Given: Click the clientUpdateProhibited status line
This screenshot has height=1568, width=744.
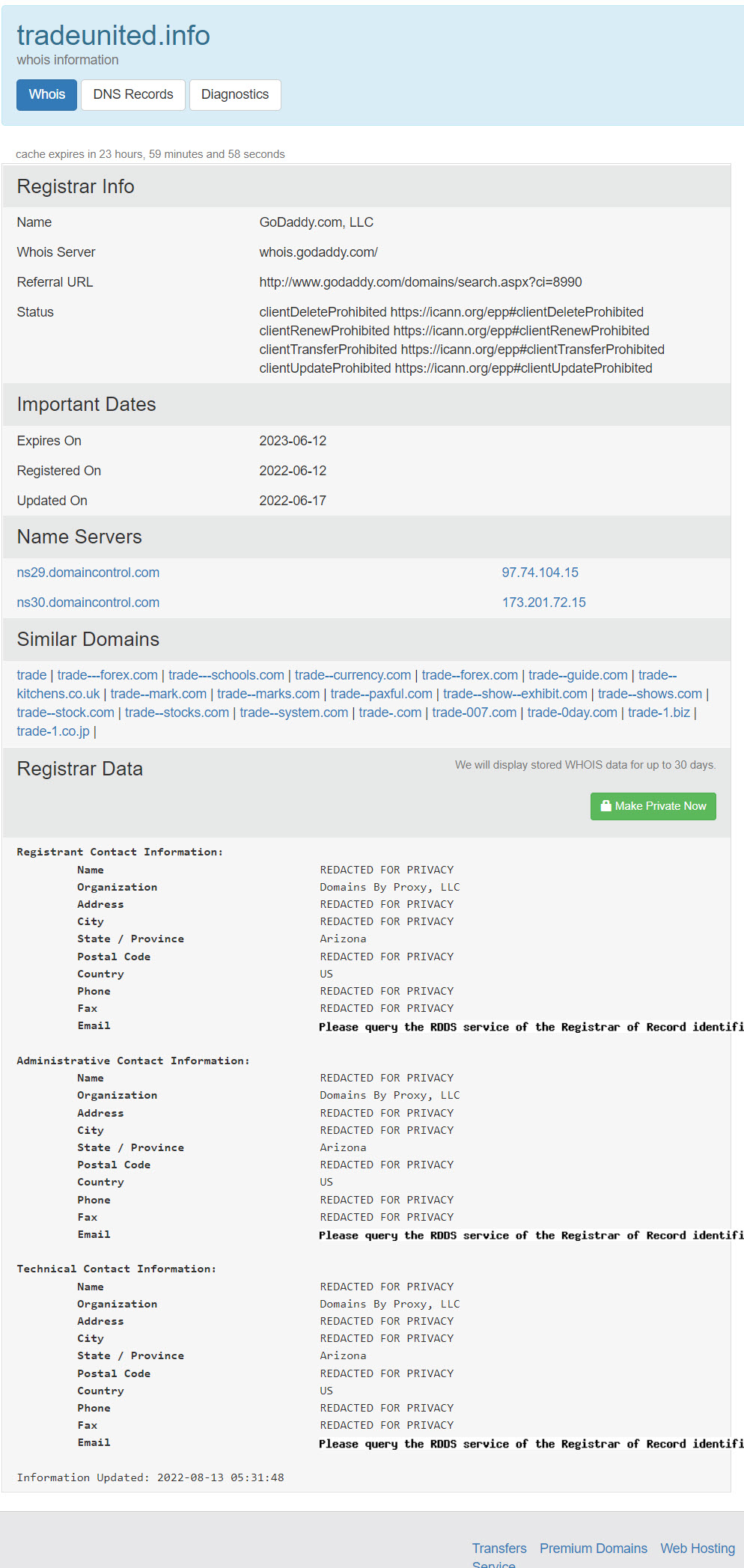Looking at the screenshot, I should 456,368.
